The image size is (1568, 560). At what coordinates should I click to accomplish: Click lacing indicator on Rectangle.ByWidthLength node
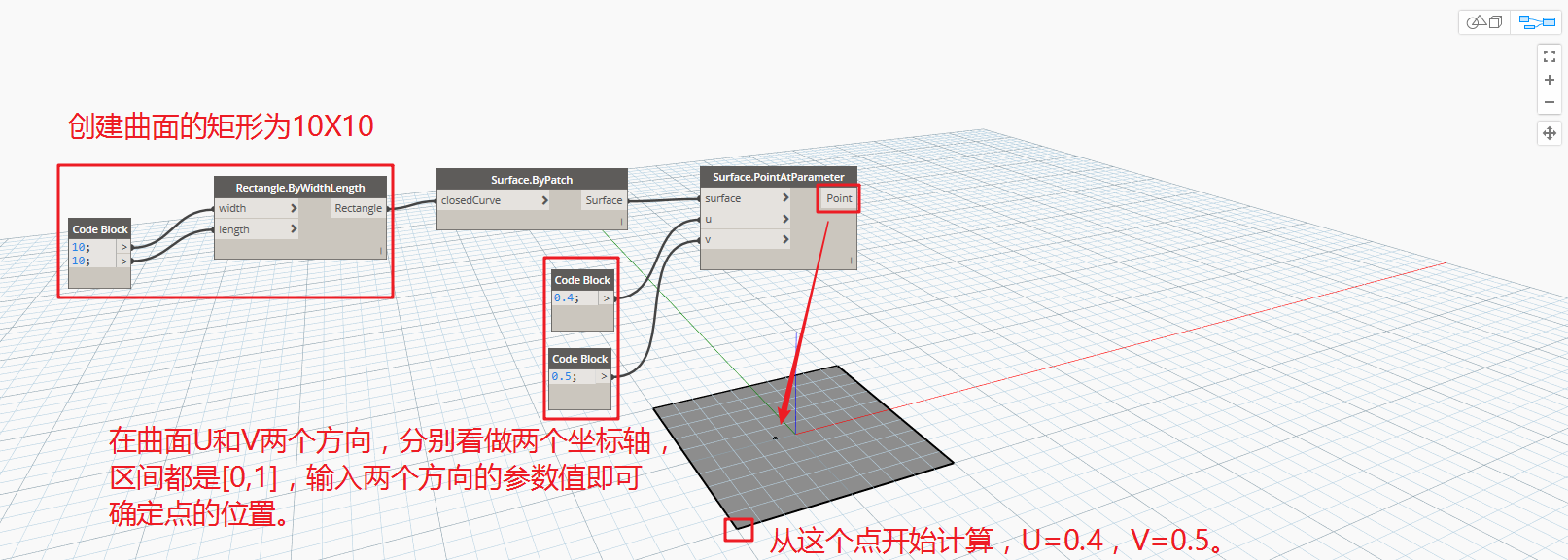(x=381, y=251)
